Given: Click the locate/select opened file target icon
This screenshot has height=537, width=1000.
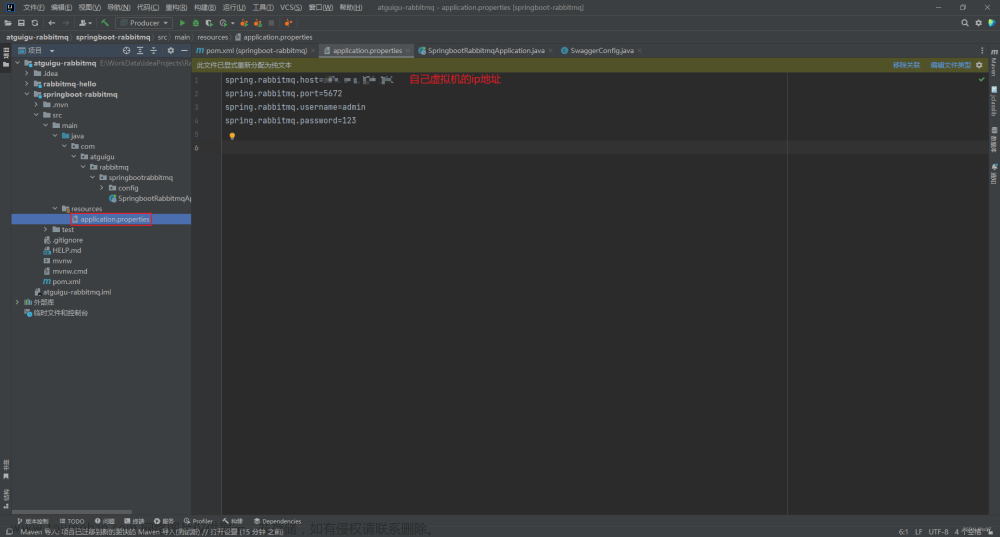Looking at the screenshot, I should coord(126,50).
